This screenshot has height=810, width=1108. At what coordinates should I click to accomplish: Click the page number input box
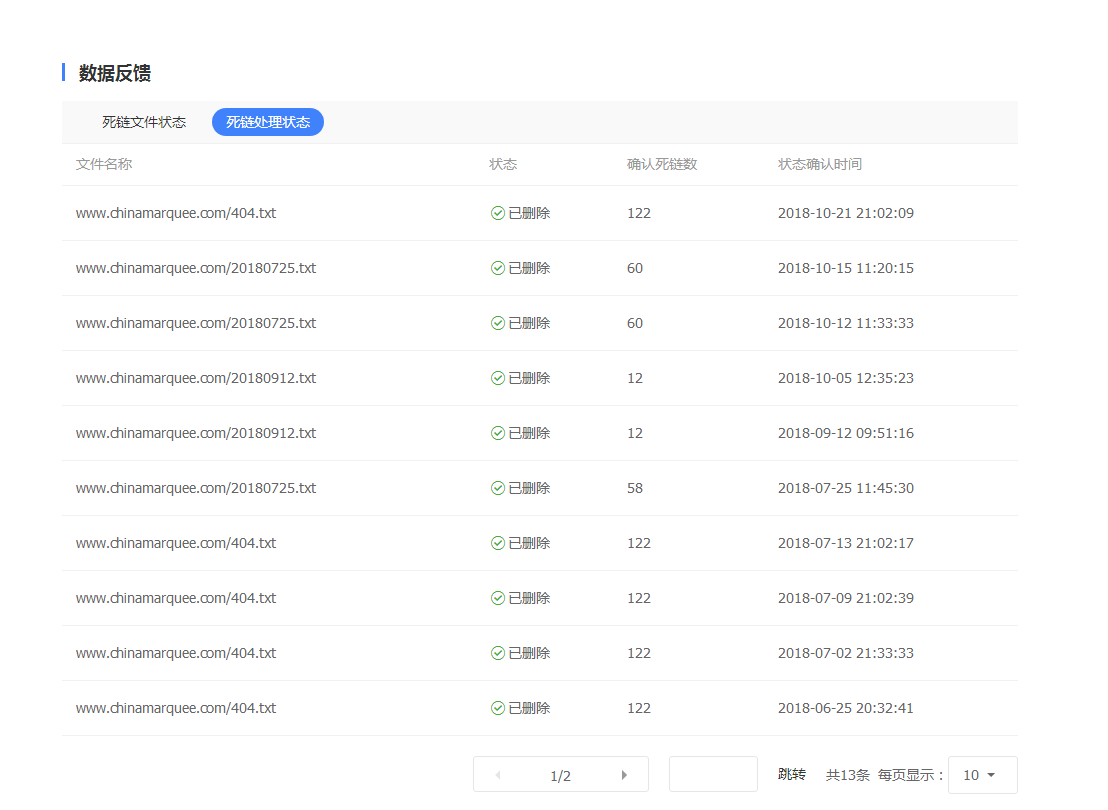(713, 775)
